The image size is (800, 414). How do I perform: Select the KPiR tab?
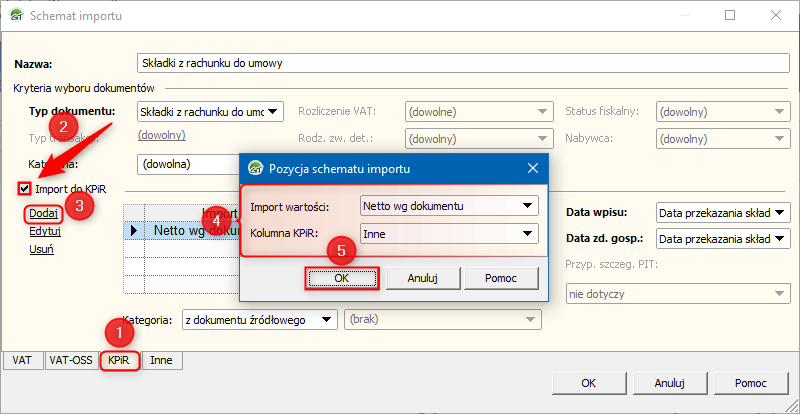tap(119, 362)
